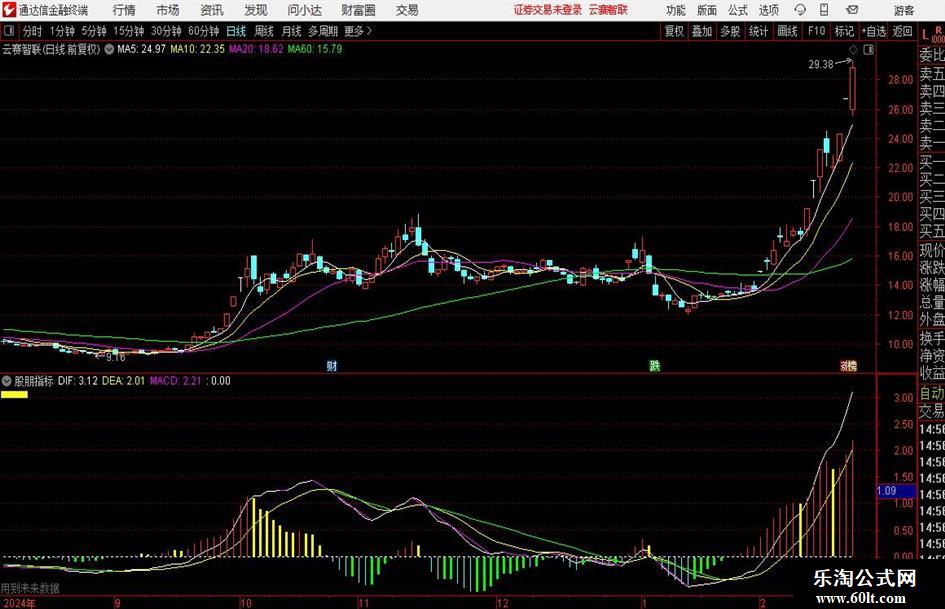Viewport: 945px width, 609px height.
Task: Open the 选项 menu
Action: 768,10
